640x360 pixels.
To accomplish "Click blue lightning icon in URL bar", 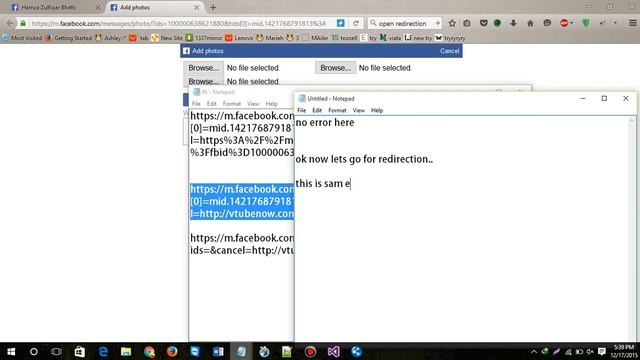I will click(340, 23).
